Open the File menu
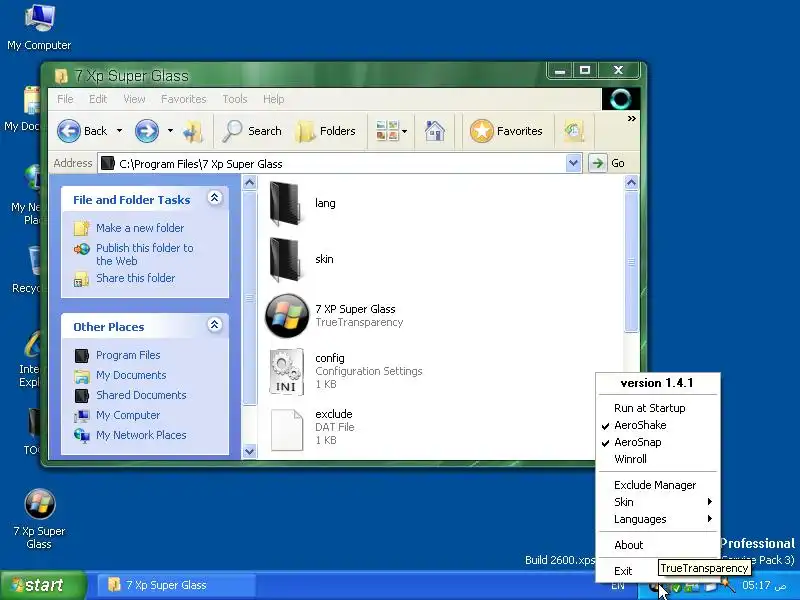800x600 pixels. [x=65, y=99]
